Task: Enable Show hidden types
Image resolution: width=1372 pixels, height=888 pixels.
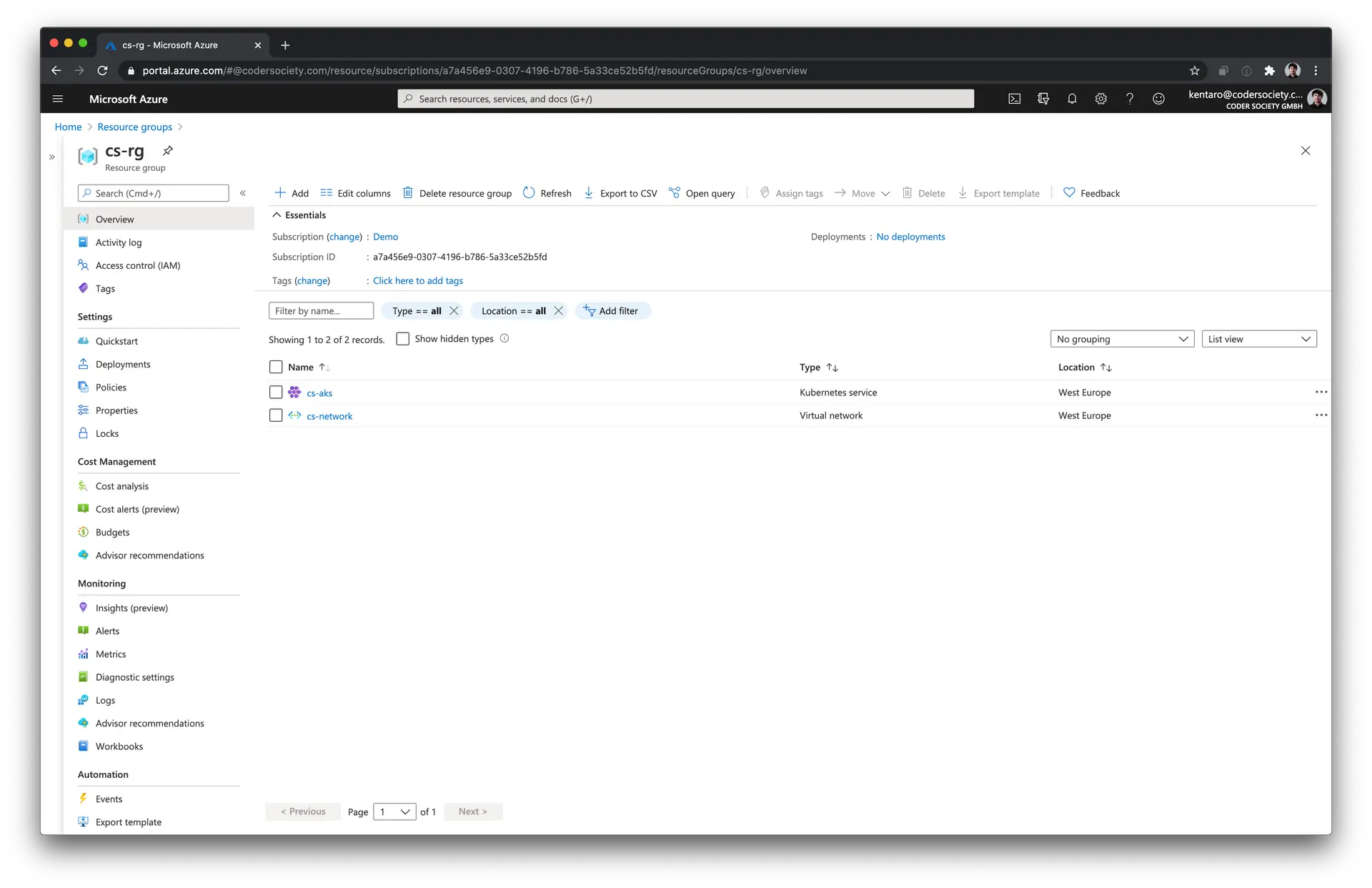Action: (x=403, y=338)
